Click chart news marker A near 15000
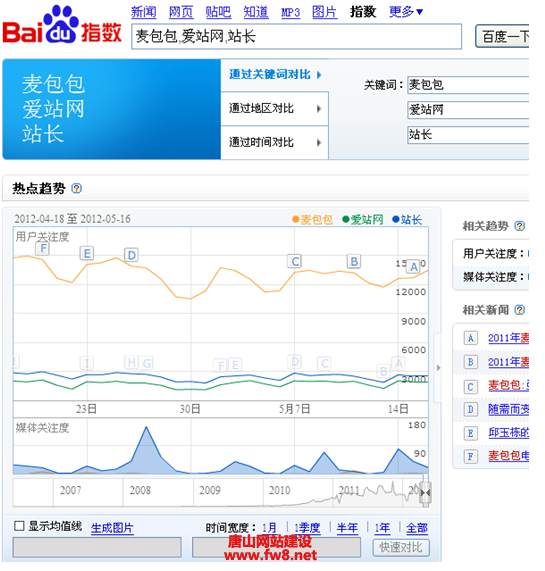 413,267
